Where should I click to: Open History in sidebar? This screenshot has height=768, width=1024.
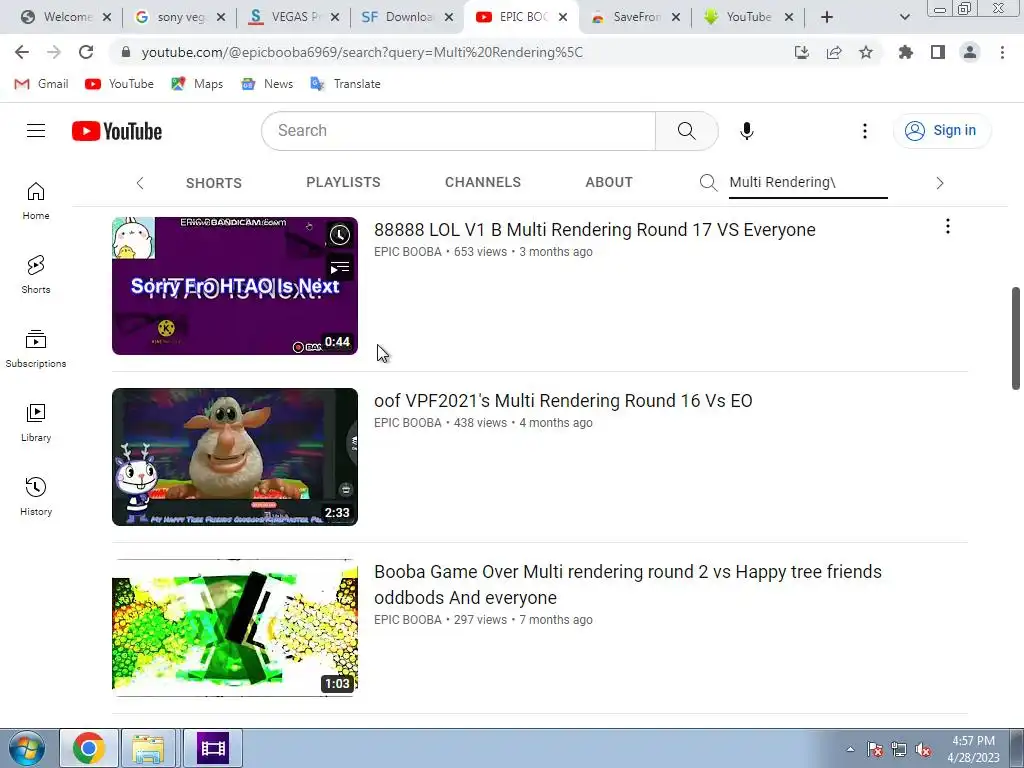(36, 496)
